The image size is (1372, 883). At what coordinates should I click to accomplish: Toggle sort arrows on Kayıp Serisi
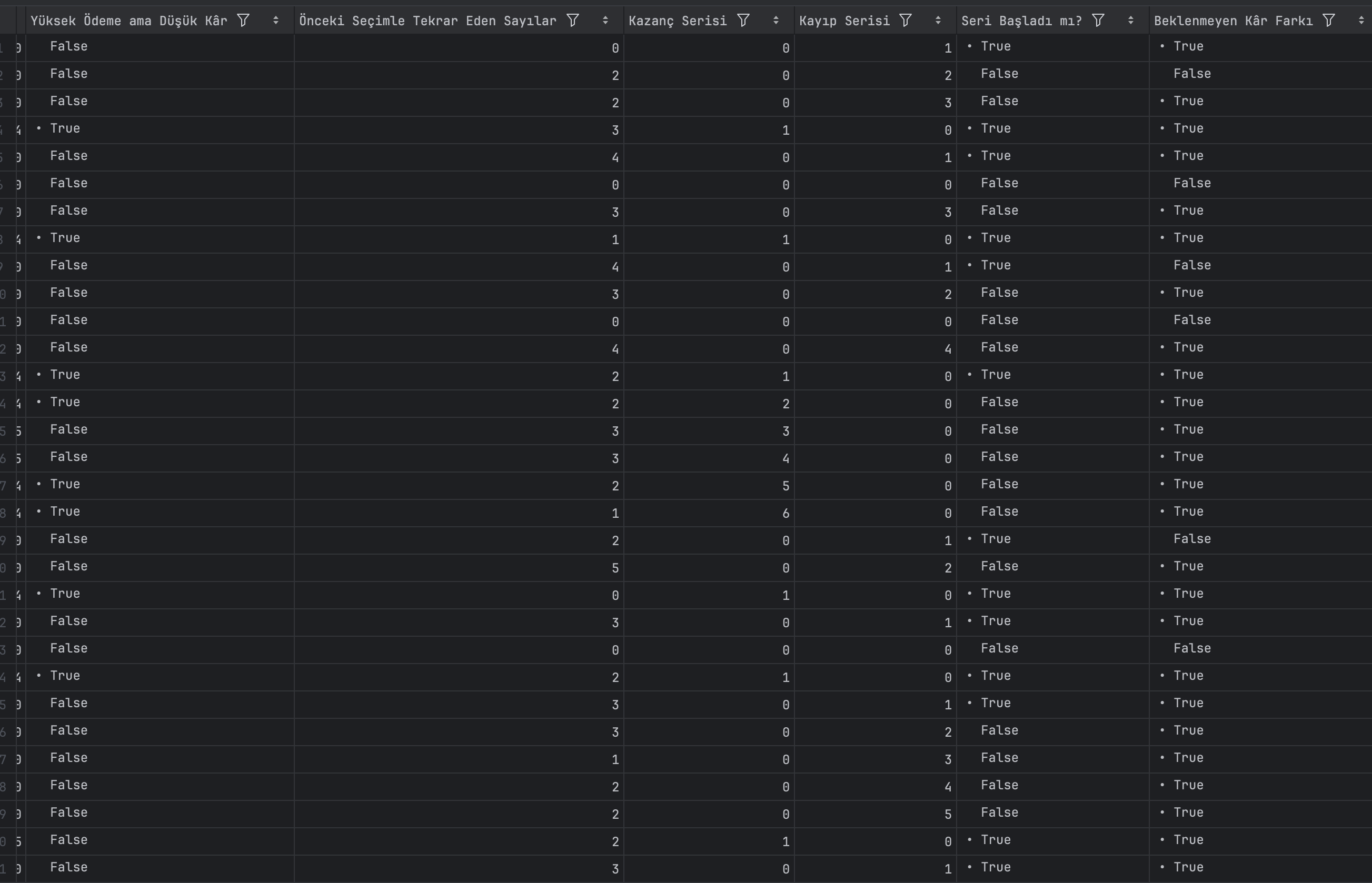coord(938,21)
